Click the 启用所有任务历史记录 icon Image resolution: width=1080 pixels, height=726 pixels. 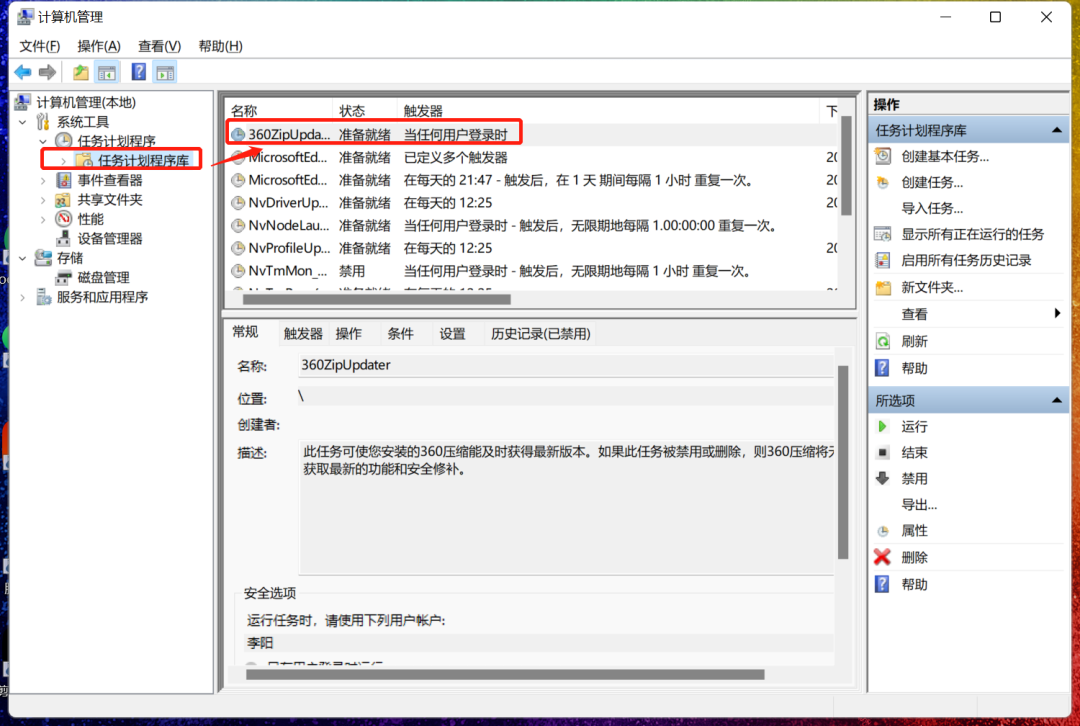(883, 260)
